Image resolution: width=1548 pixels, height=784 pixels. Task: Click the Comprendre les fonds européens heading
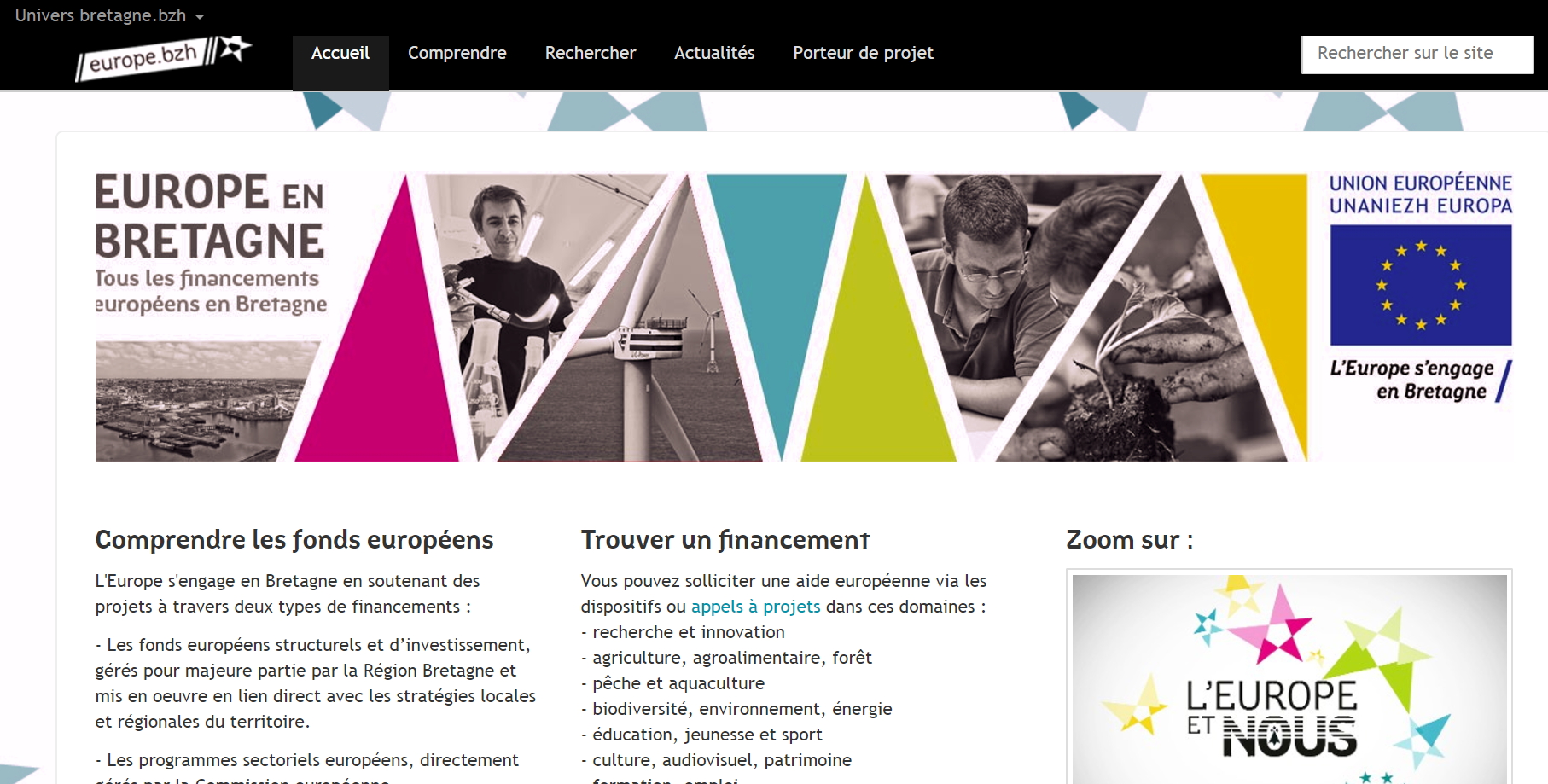(294, 540)
